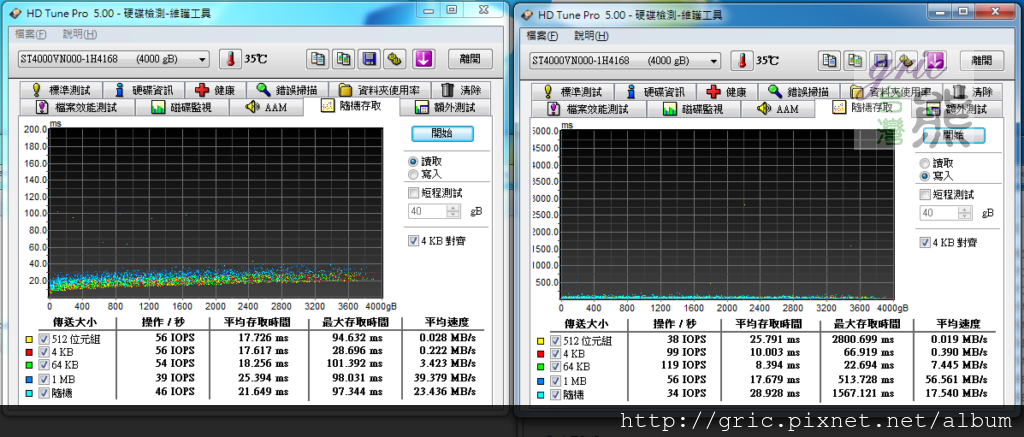1024x437 pixels.
Task: Click yellow 512 位元組 swatch in left window
Action: coord(29,338)
